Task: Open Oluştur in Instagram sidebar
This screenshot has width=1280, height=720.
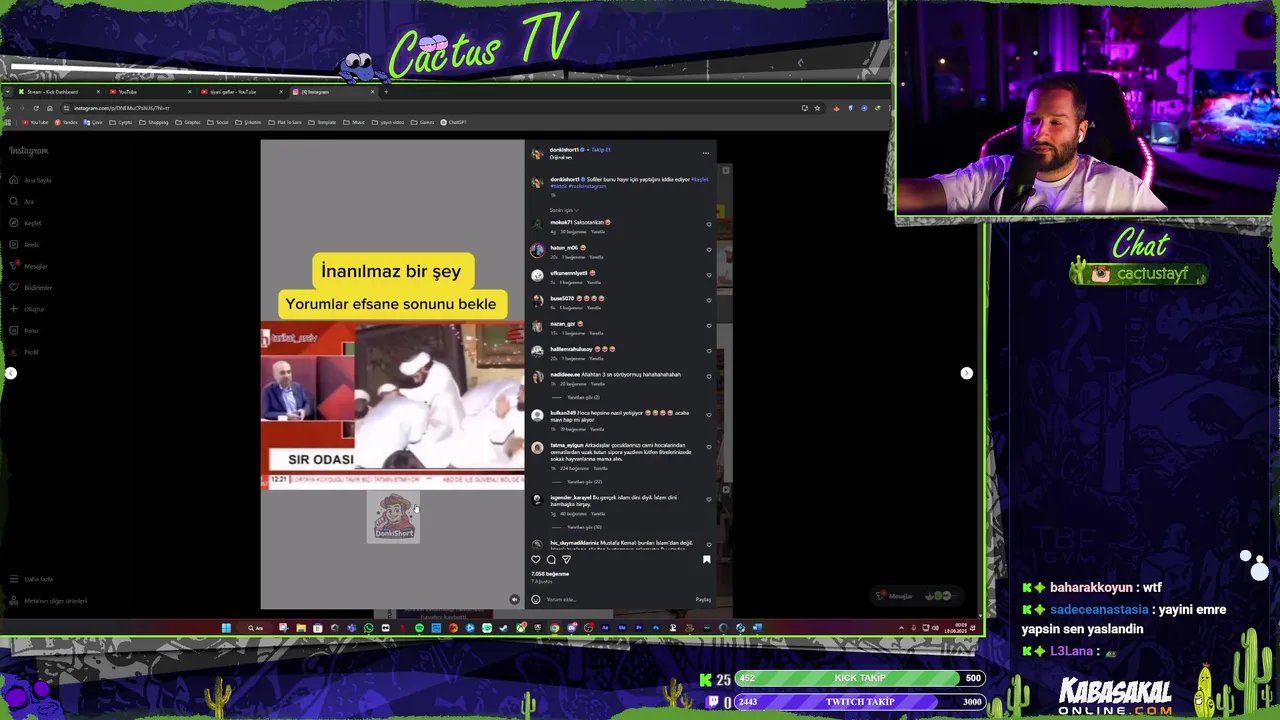Action: click(27, 309)
